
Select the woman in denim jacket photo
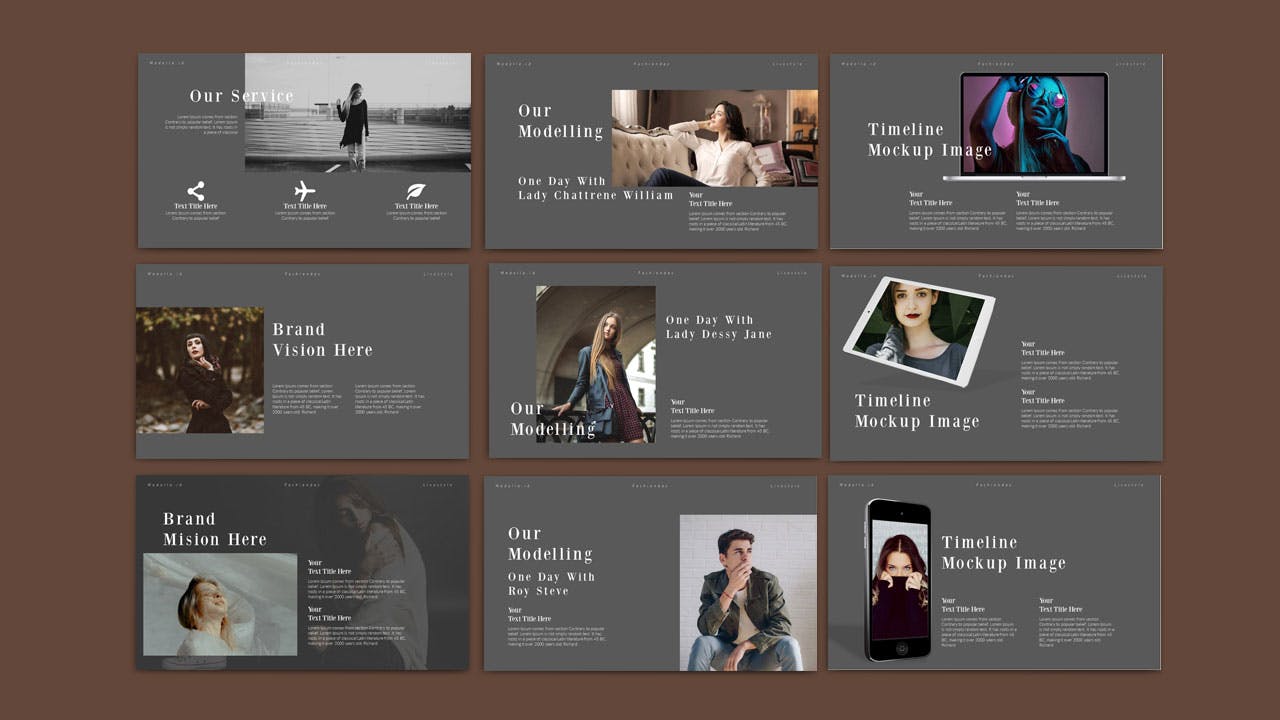coord(596,364)
